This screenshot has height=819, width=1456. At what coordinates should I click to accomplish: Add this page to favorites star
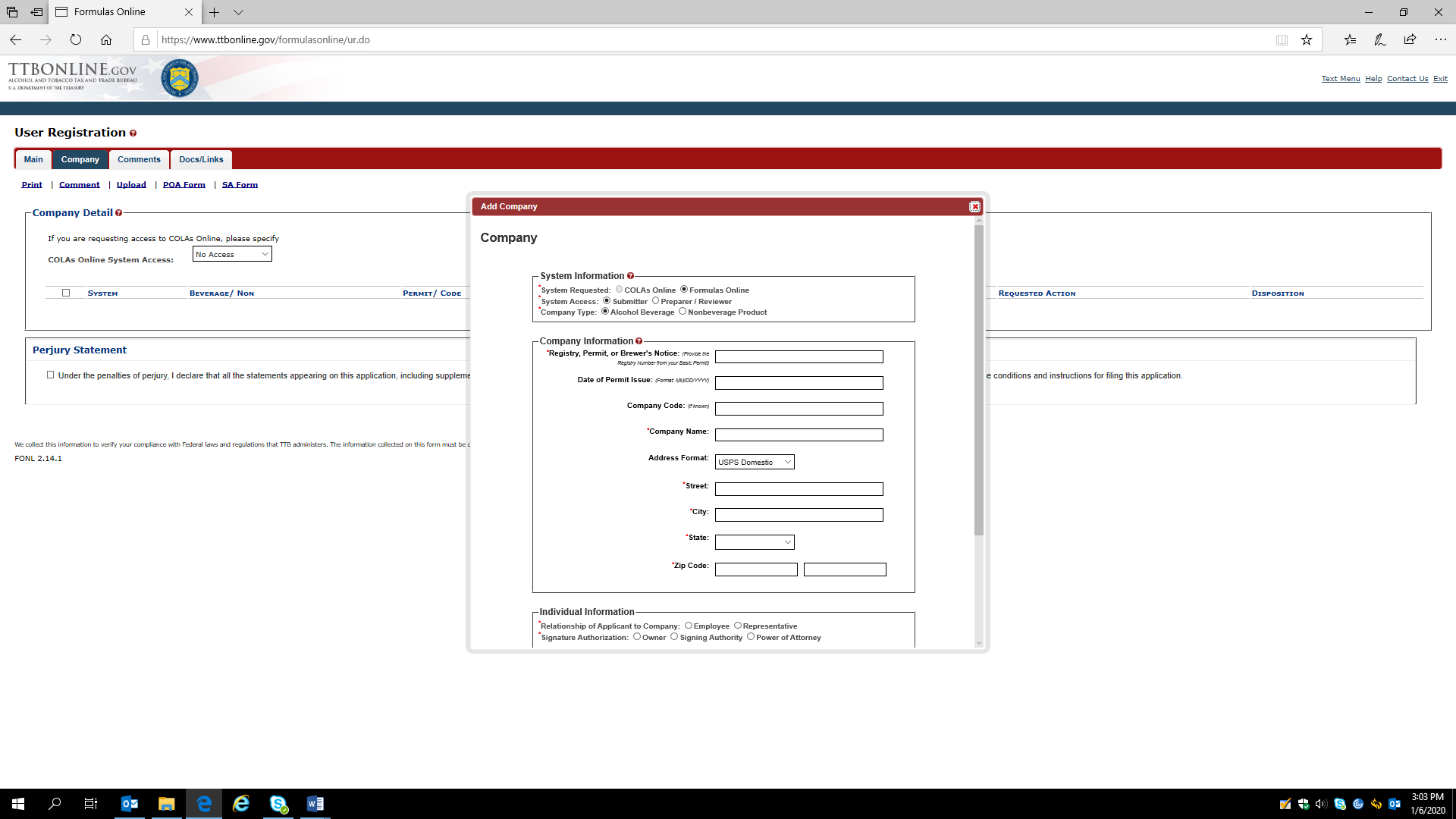point(1306,40)
